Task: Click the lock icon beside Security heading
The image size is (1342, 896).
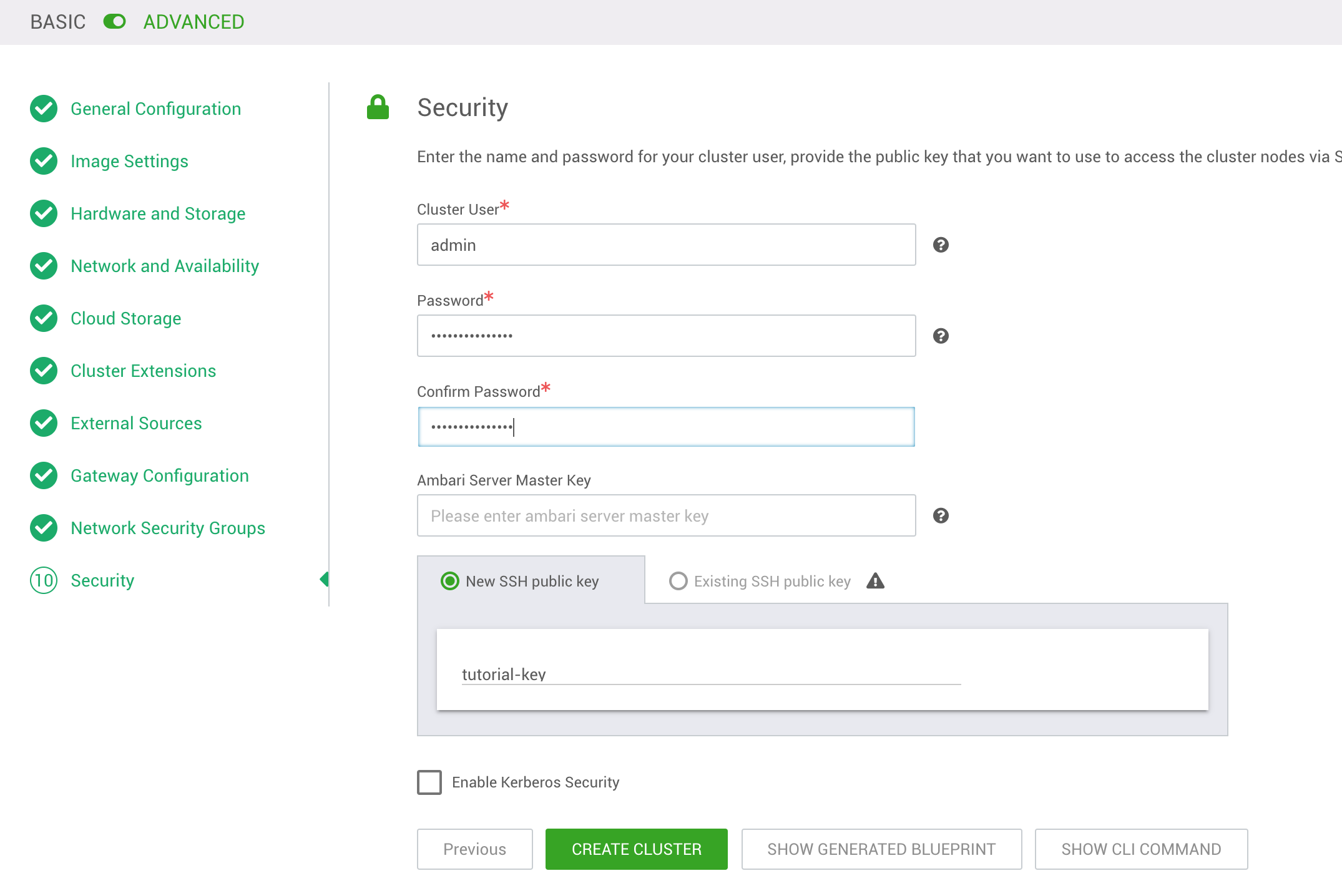Action: pyautogui.click(x=378, y=106)
